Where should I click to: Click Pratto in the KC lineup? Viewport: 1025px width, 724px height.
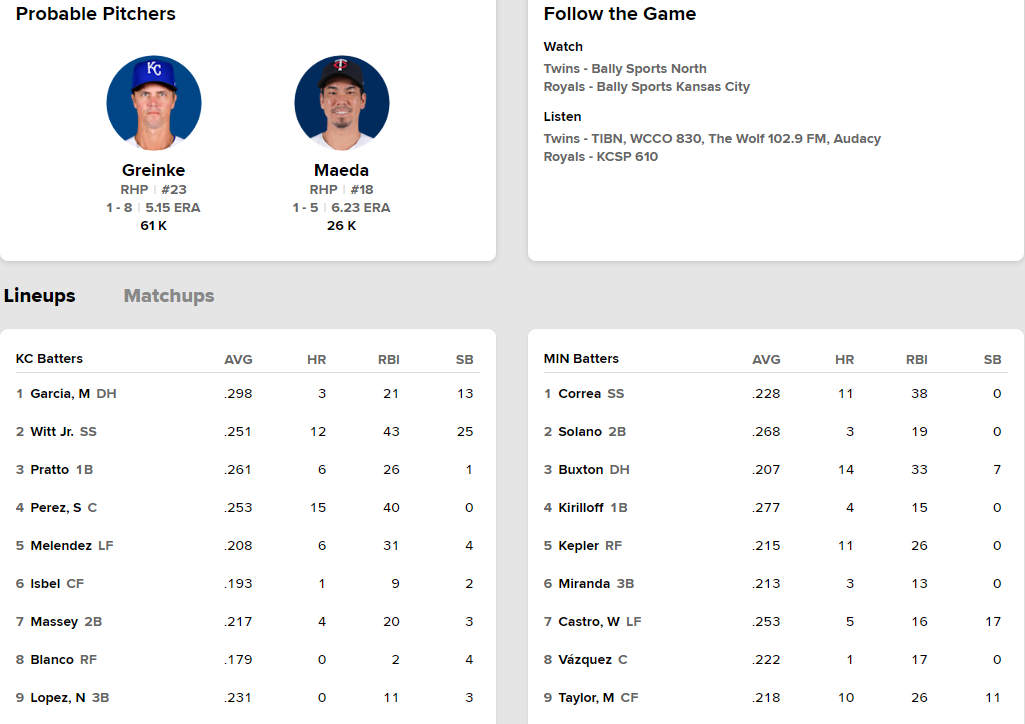point(50,470)
